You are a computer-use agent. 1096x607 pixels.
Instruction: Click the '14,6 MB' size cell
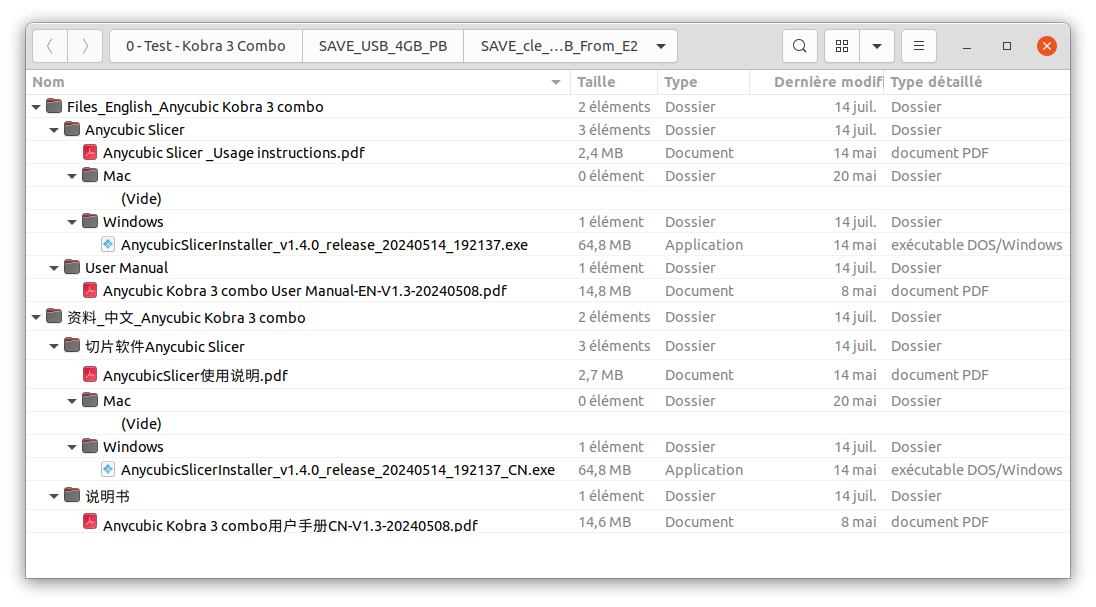[x=605, y=522]
